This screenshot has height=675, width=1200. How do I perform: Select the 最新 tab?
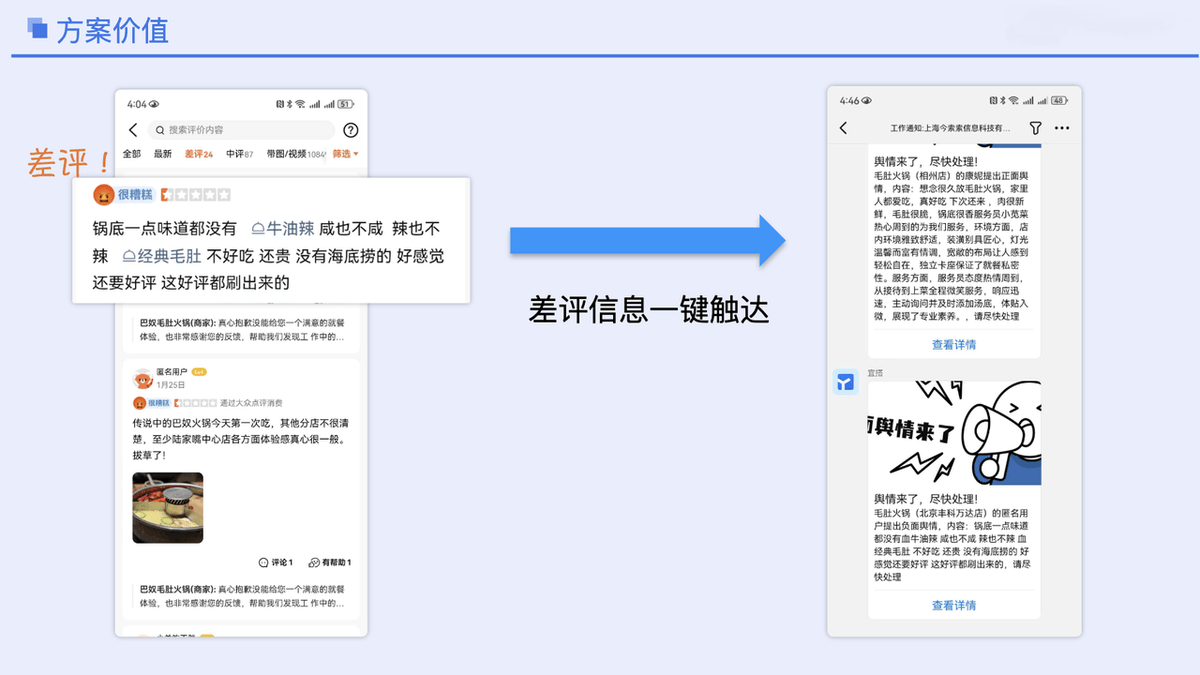[162, 154]
